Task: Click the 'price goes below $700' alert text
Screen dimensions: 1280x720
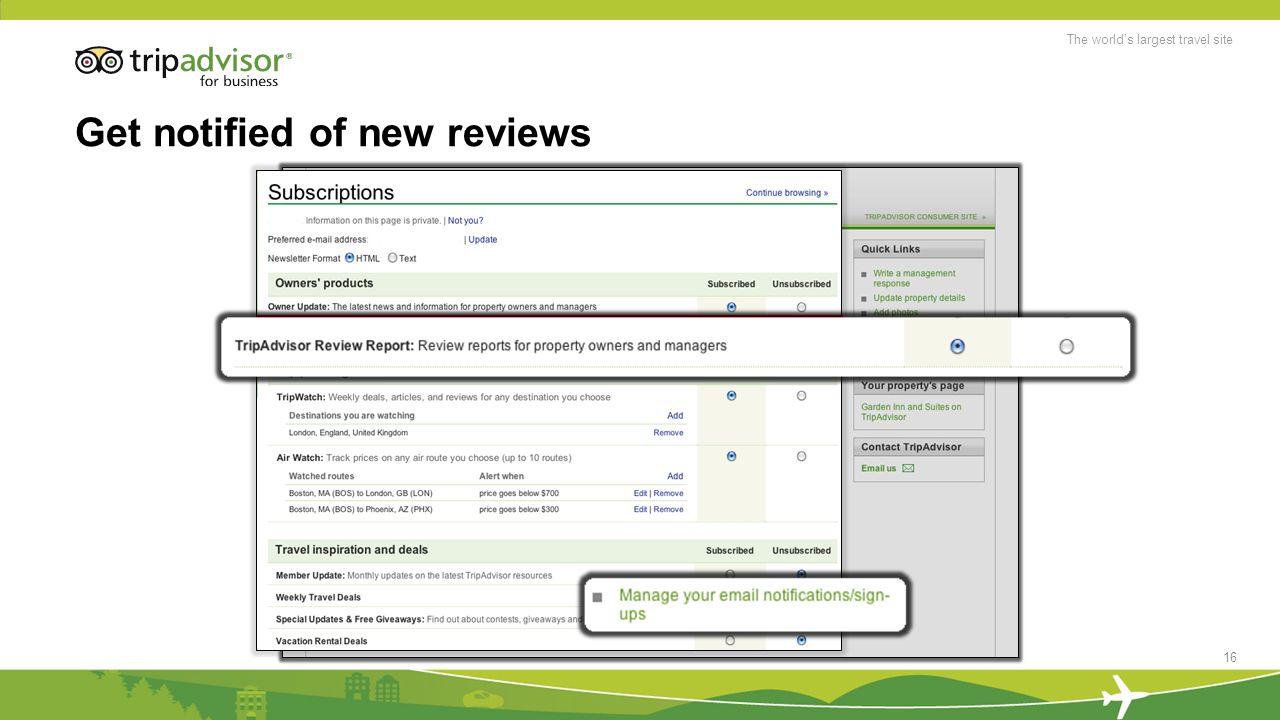Action: (x=519, y=493)
